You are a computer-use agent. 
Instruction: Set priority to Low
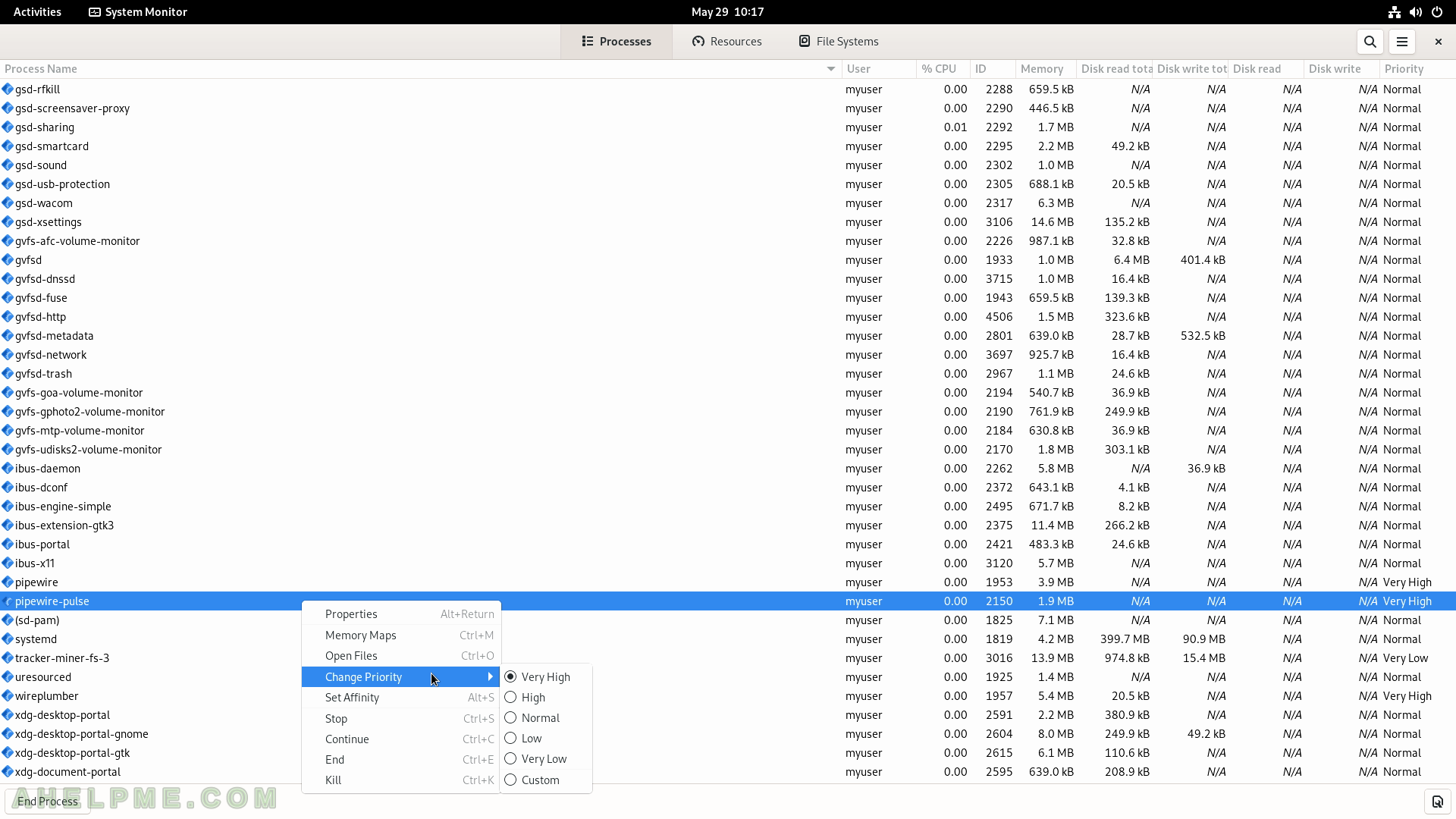click(546, 739)
